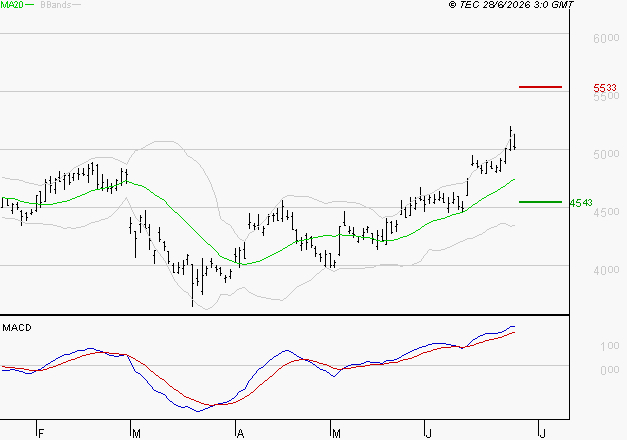Click the red 5533 price label
The height and width of the screenshot is (440, 627).
click(605, 88)
